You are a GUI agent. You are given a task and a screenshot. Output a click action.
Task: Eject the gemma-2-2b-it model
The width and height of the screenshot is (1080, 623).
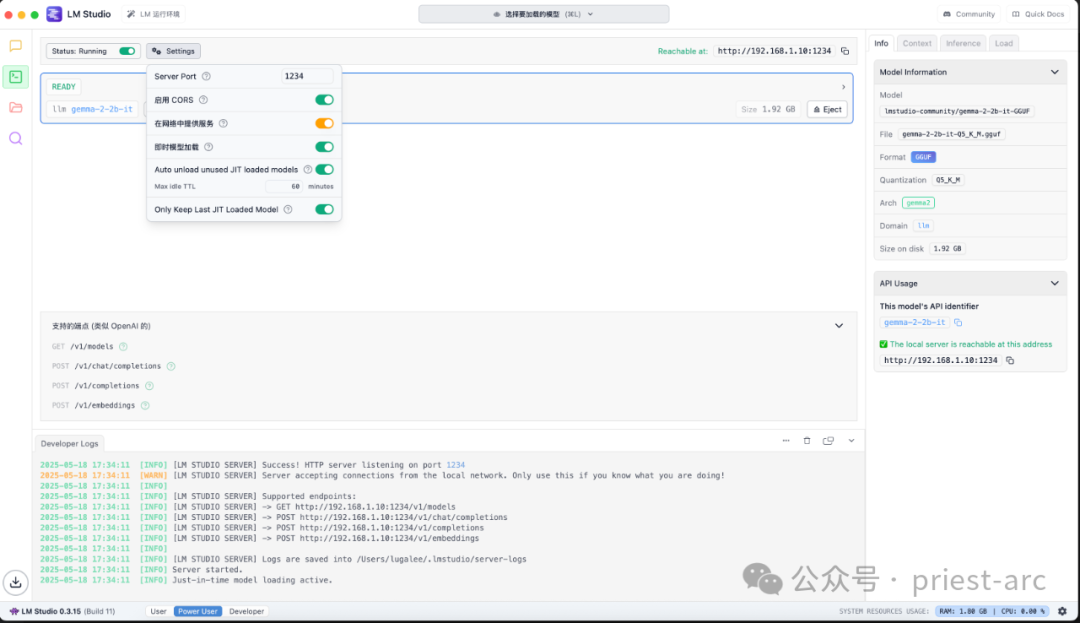click(x=827, y=109)
